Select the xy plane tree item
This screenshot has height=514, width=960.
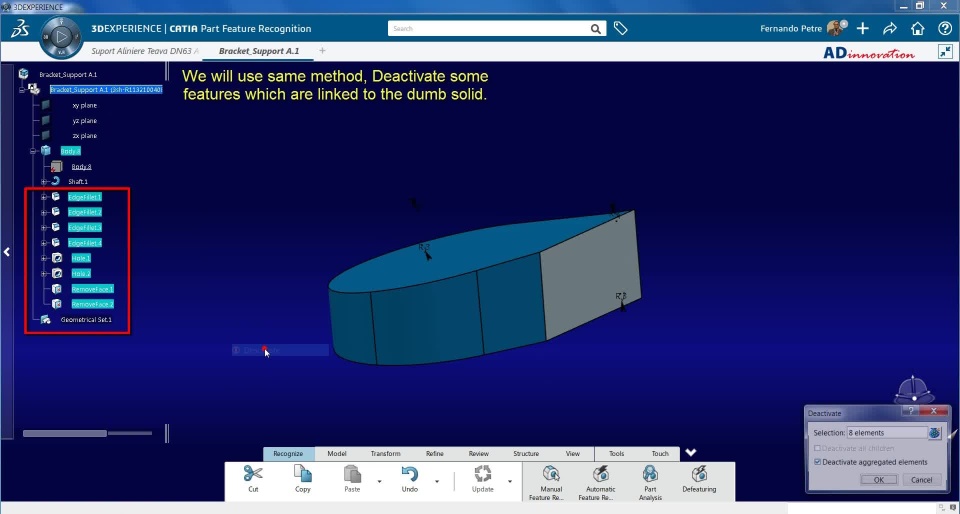pos(84,105)
